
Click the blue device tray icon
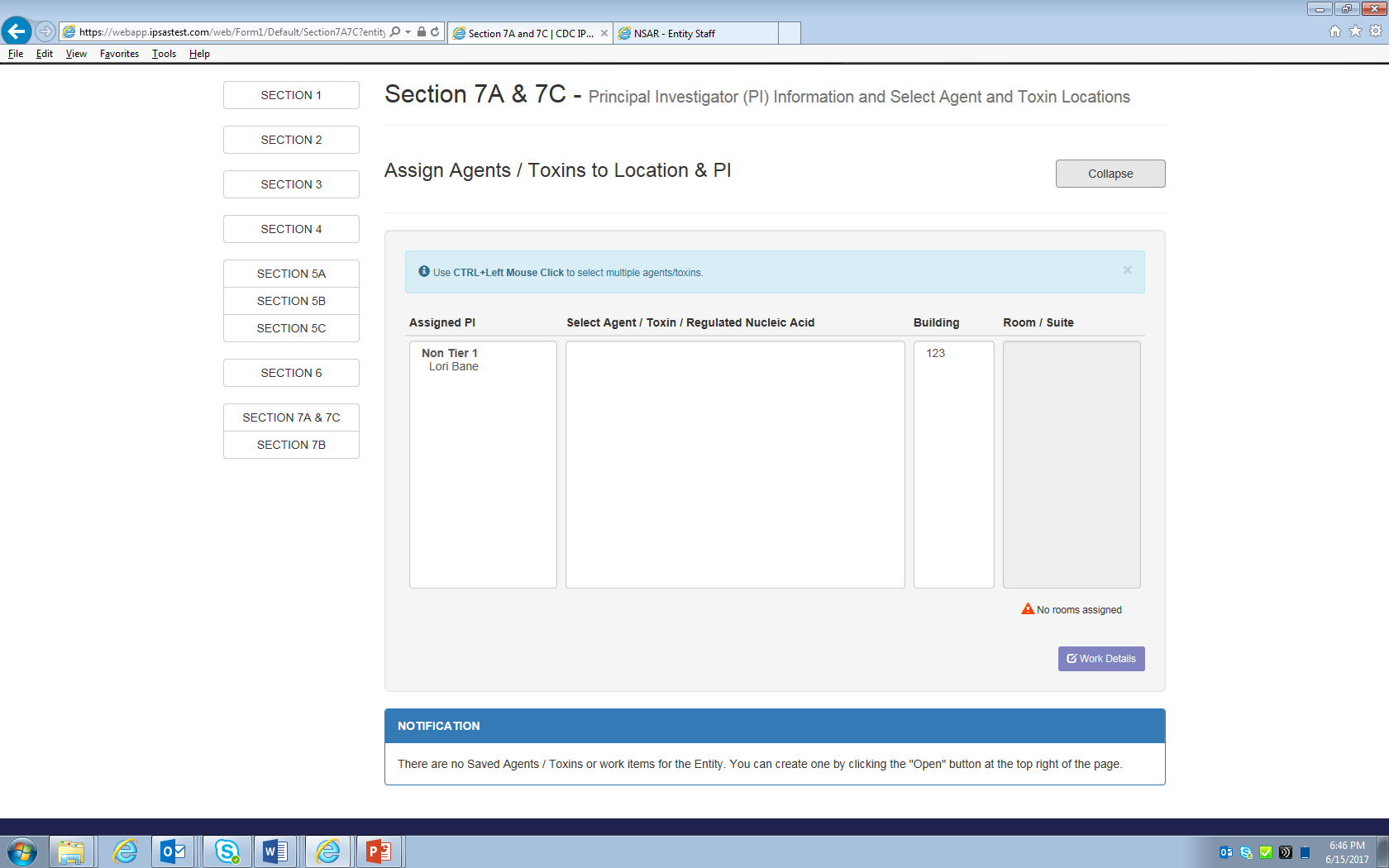click(x=1305, y=852)
